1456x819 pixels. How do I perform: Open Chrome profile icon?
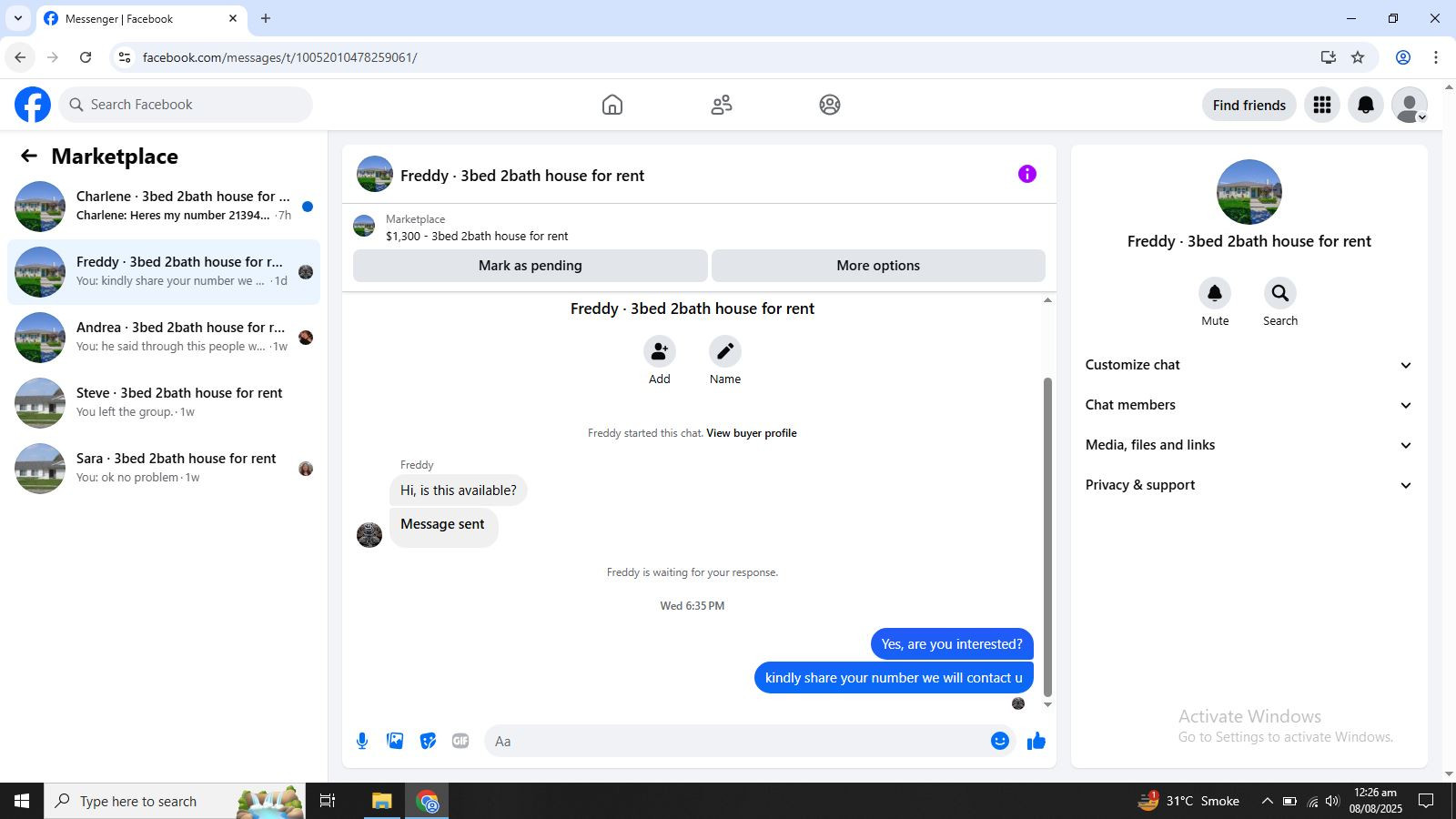click(x=1403, y=57)
